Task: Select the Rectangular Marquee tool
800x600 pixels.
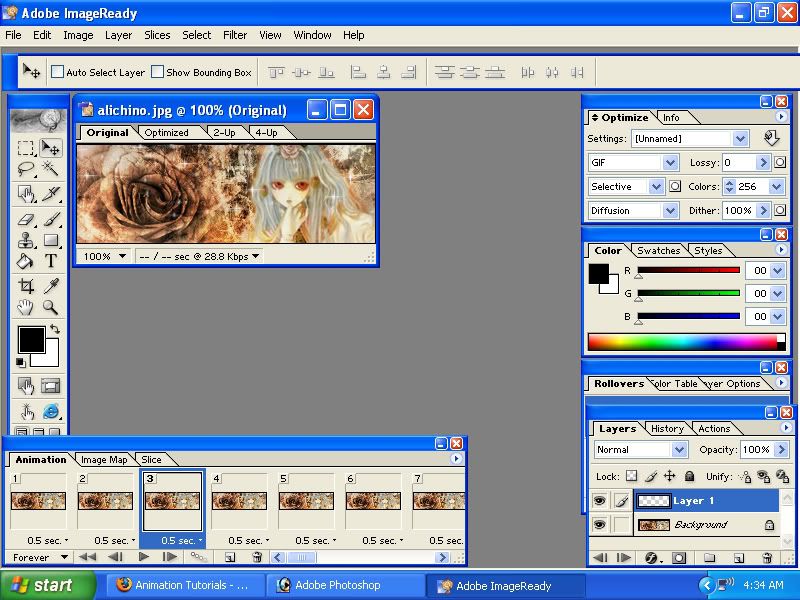Action: [x=26, y=148]
